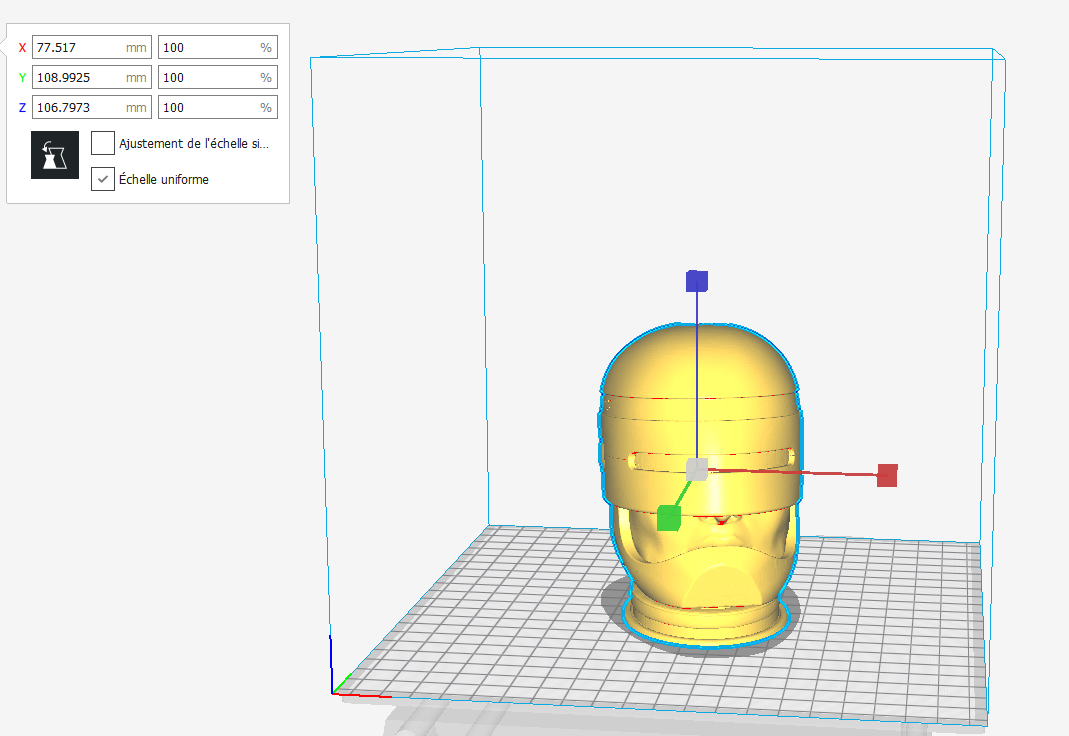Uncheck the "Échelle uniforme" checkbox

pos(103,179)
